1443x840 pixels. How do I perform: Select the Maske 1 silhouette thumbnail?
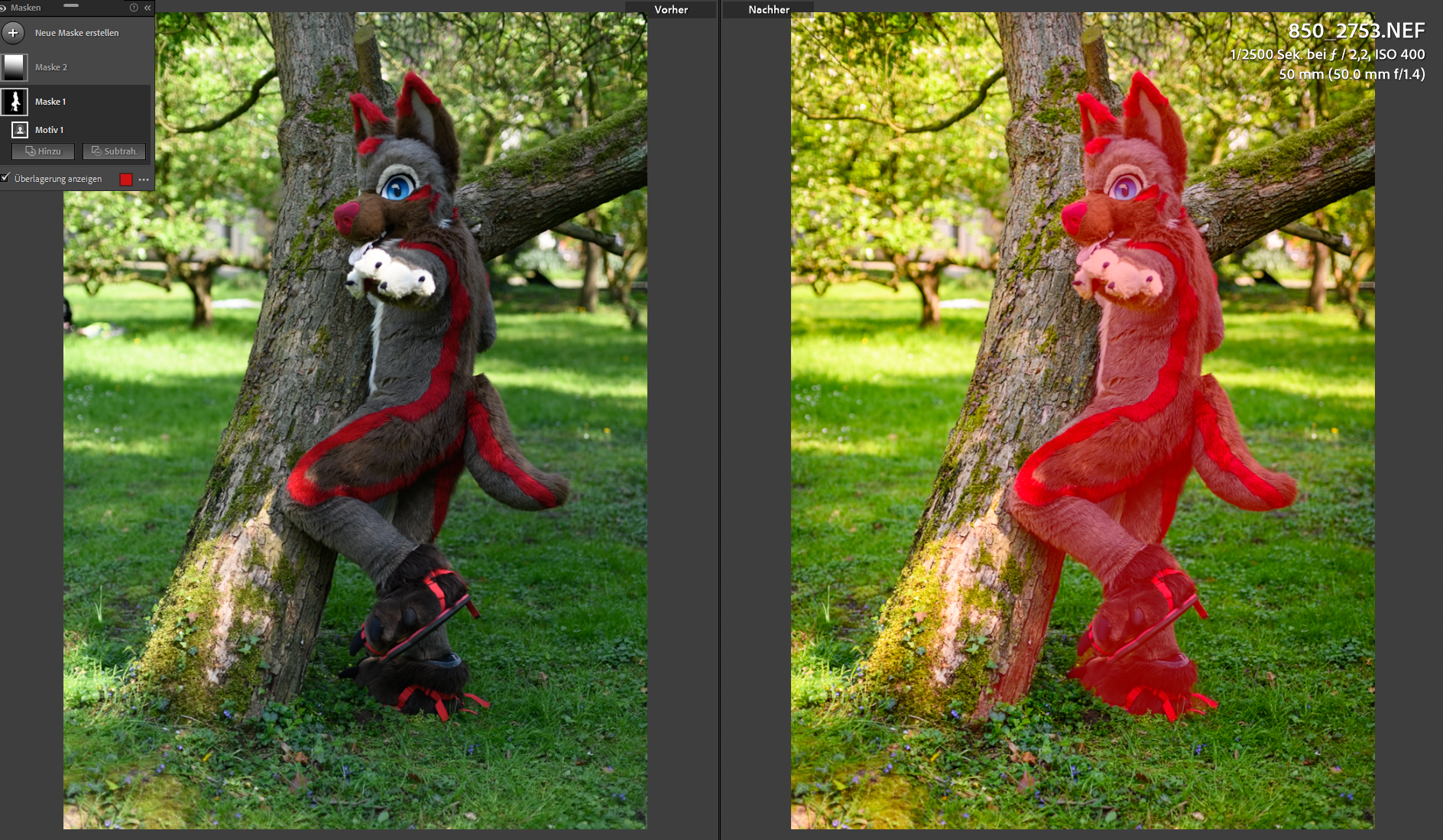point(14,102)
